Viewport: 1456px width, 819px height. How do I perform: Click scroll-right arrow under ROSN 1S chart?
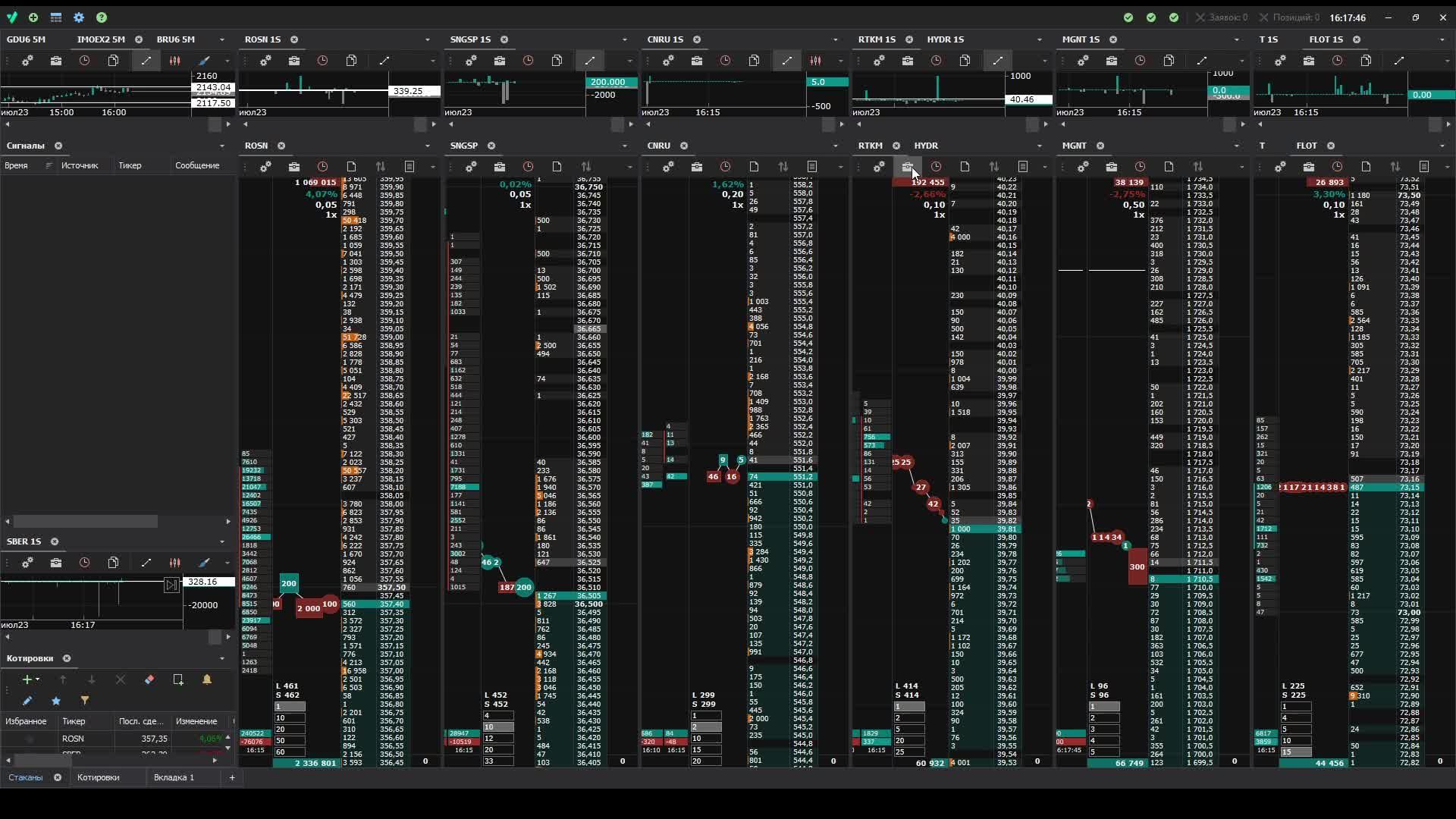pyautogui.click(x=434, y=124)
